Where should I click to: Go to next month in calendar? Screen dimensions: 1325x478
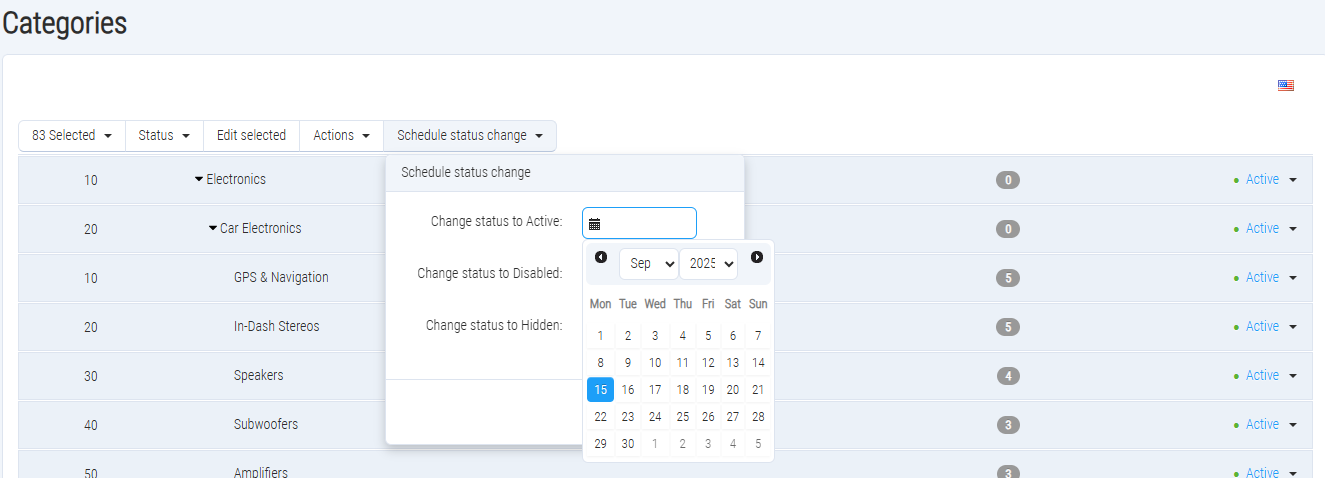757,258
